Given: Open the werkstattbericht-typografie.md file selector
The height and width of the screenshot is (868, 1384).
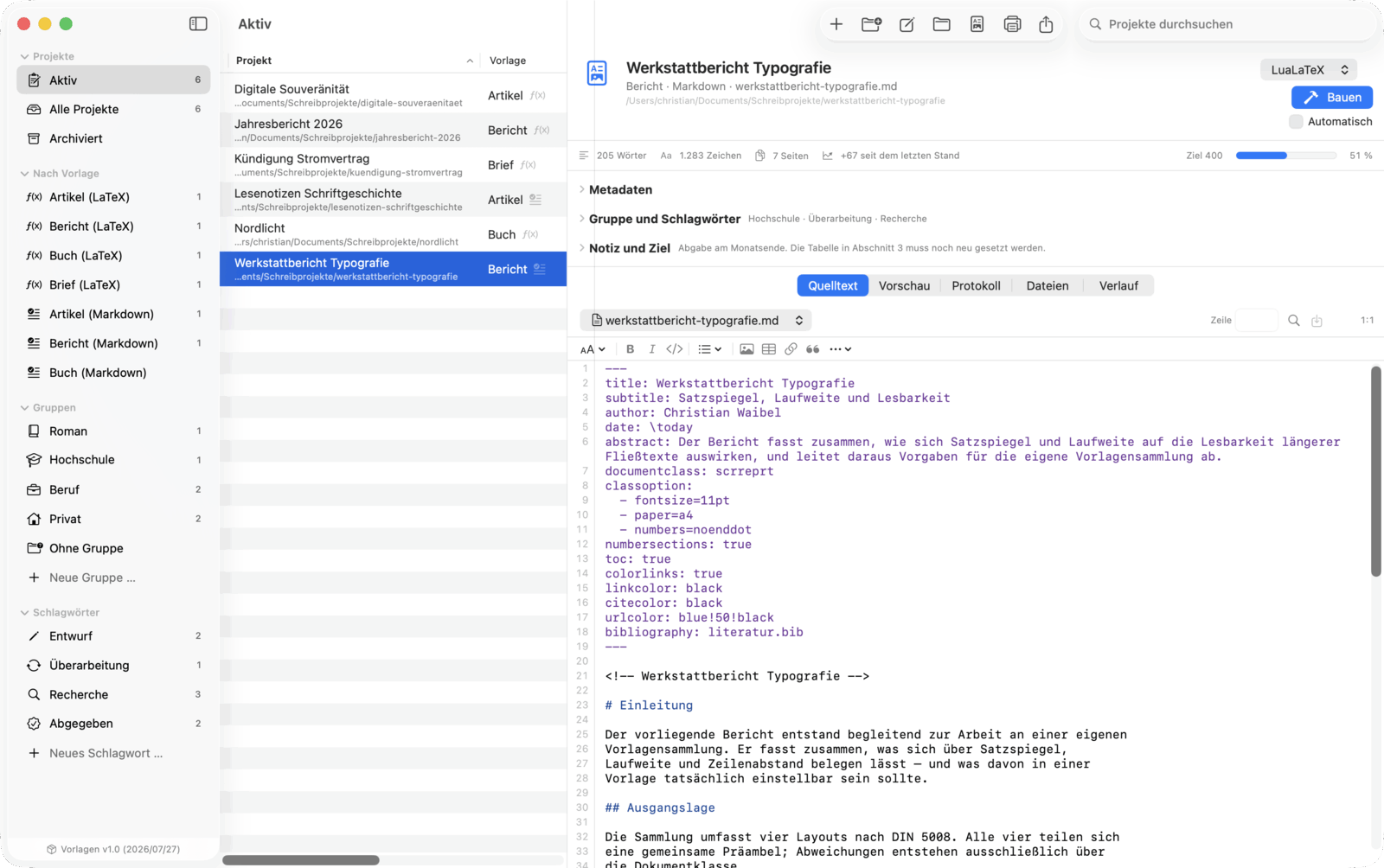Looking at the screenshot, I should click(695, 321).
